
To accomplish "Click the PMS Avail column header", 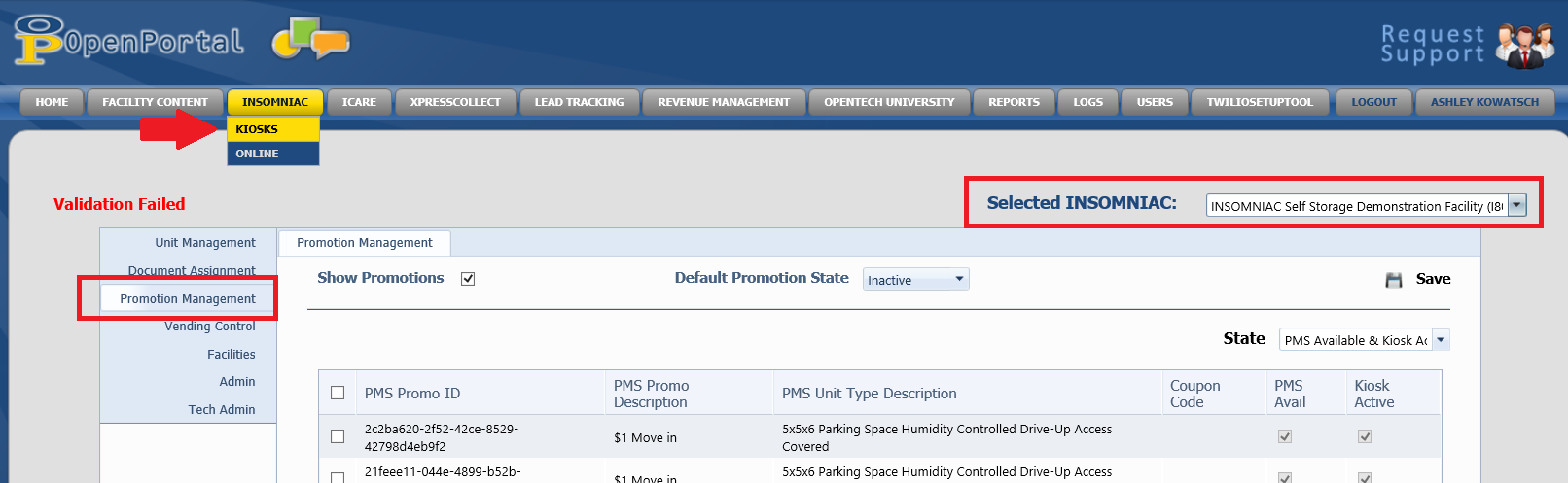I will [1290, 394].
